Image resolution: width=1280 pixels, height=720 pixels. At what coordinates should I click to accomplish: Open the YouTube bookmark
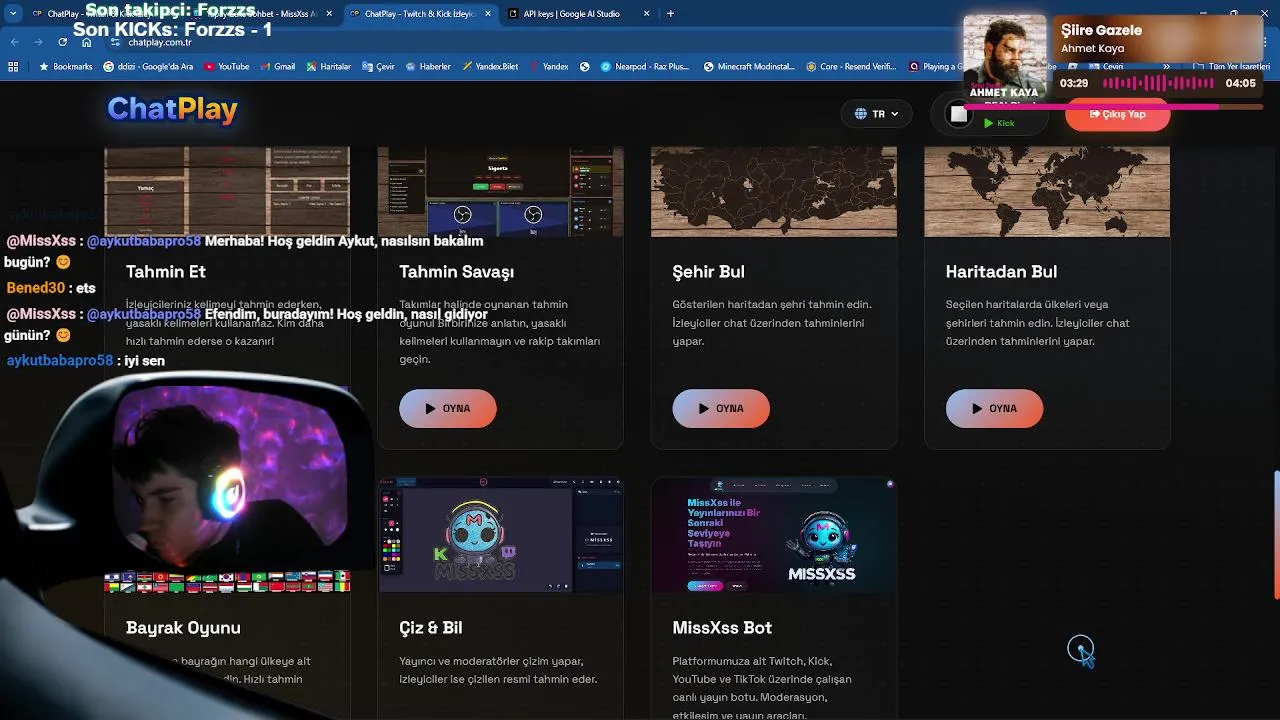227,67
